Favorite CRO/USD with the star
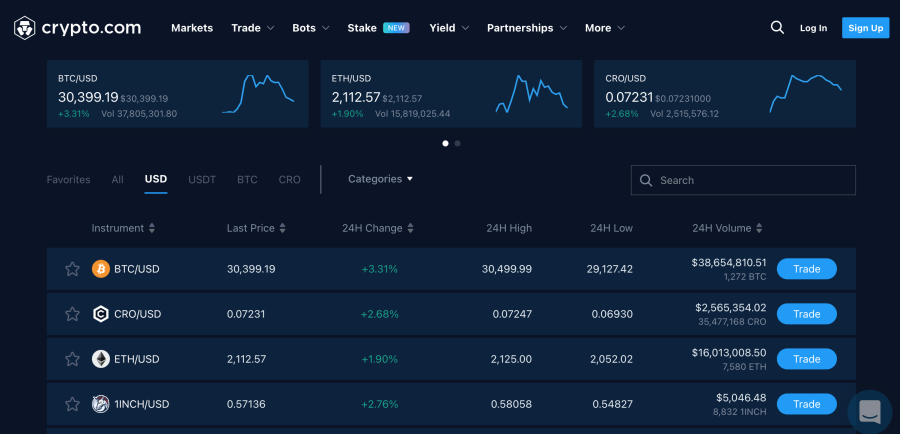 pos(72,314)
